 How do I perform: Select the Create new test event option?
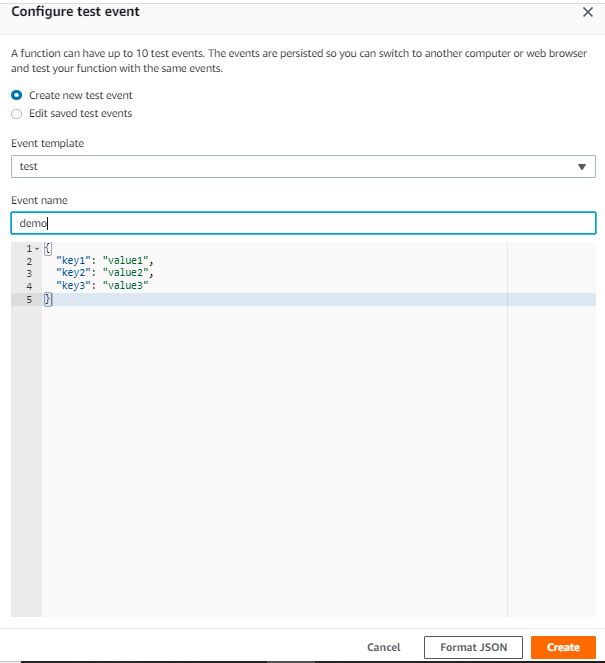16,95
